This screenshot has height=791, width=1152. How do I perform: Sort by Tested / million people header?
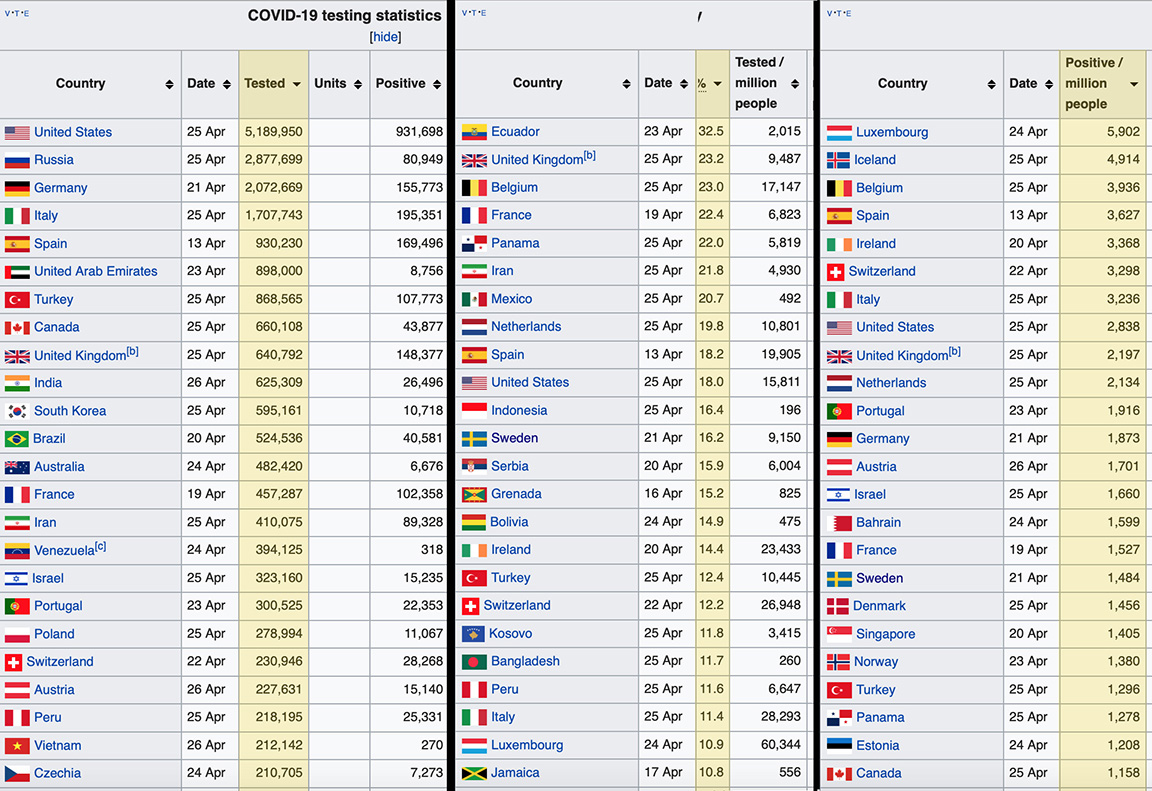point(758,83)
